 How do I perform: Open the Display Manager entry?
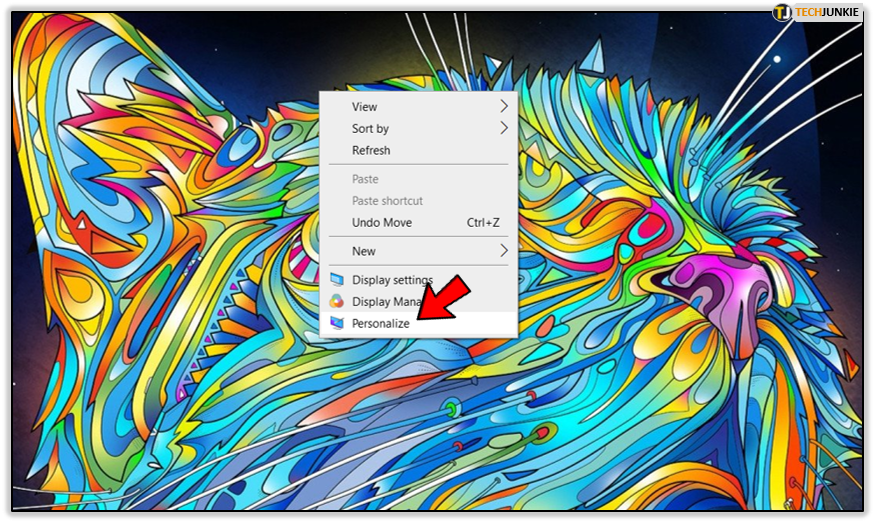click(419, 301)
